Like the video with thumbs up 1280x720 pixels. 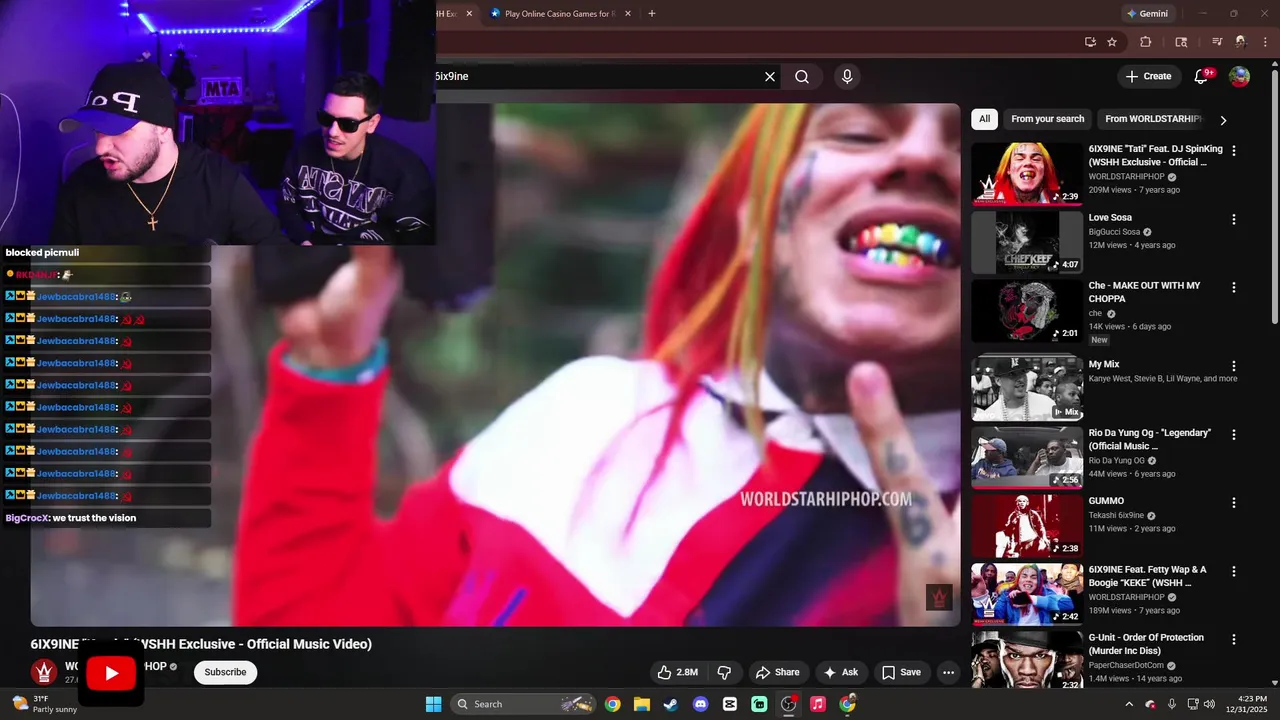point(678,672)
